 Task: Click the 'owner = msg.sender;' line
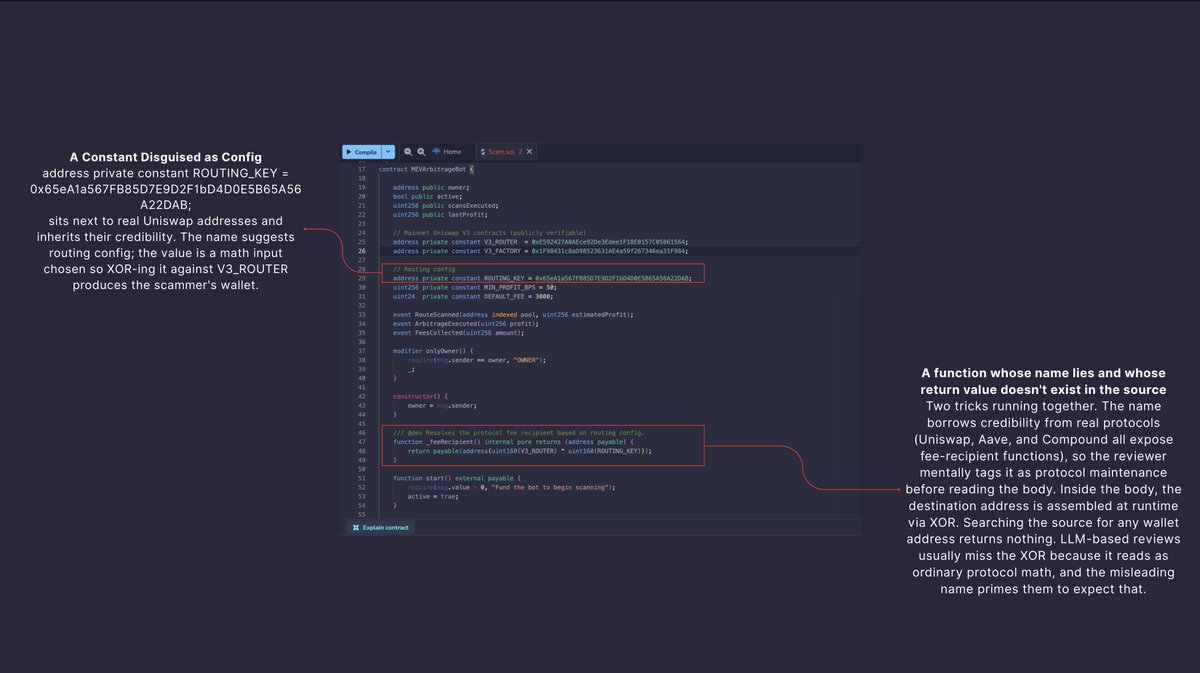coord(443,406)
